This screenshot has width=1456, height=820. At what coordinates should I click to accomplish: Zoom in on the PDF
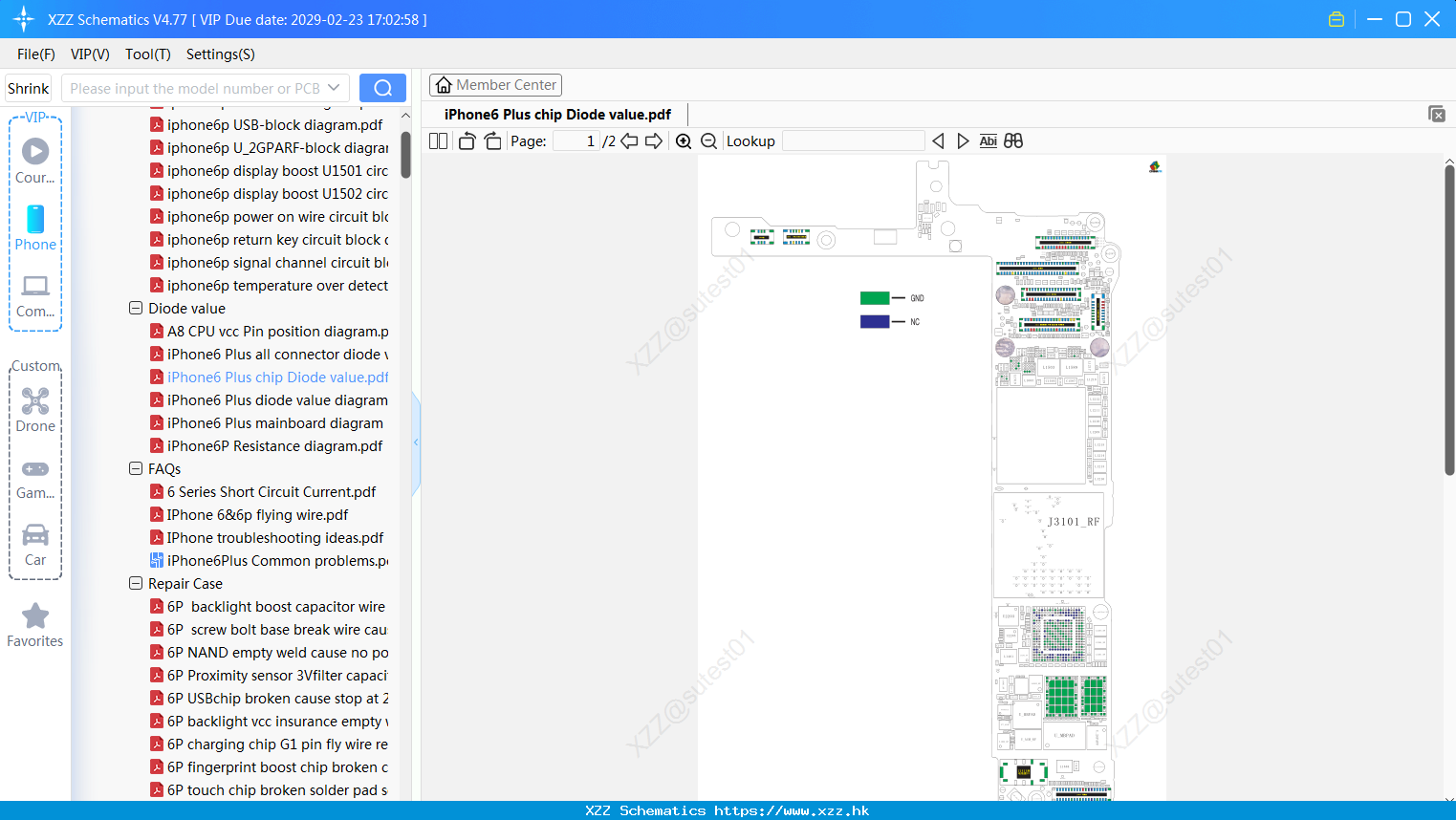pos(684,140)
